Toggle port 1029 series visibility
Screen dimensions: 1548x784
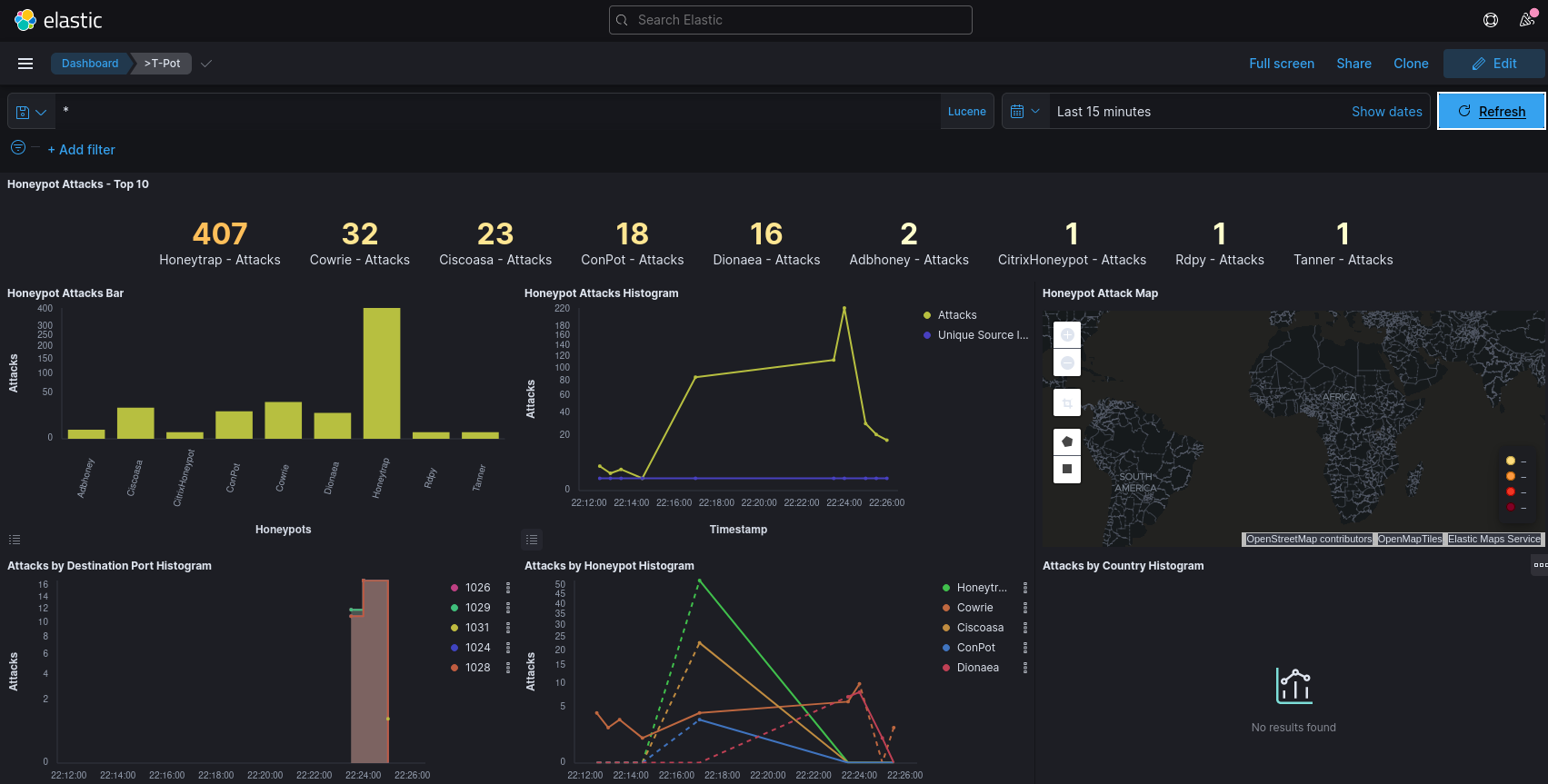point(477,608)
